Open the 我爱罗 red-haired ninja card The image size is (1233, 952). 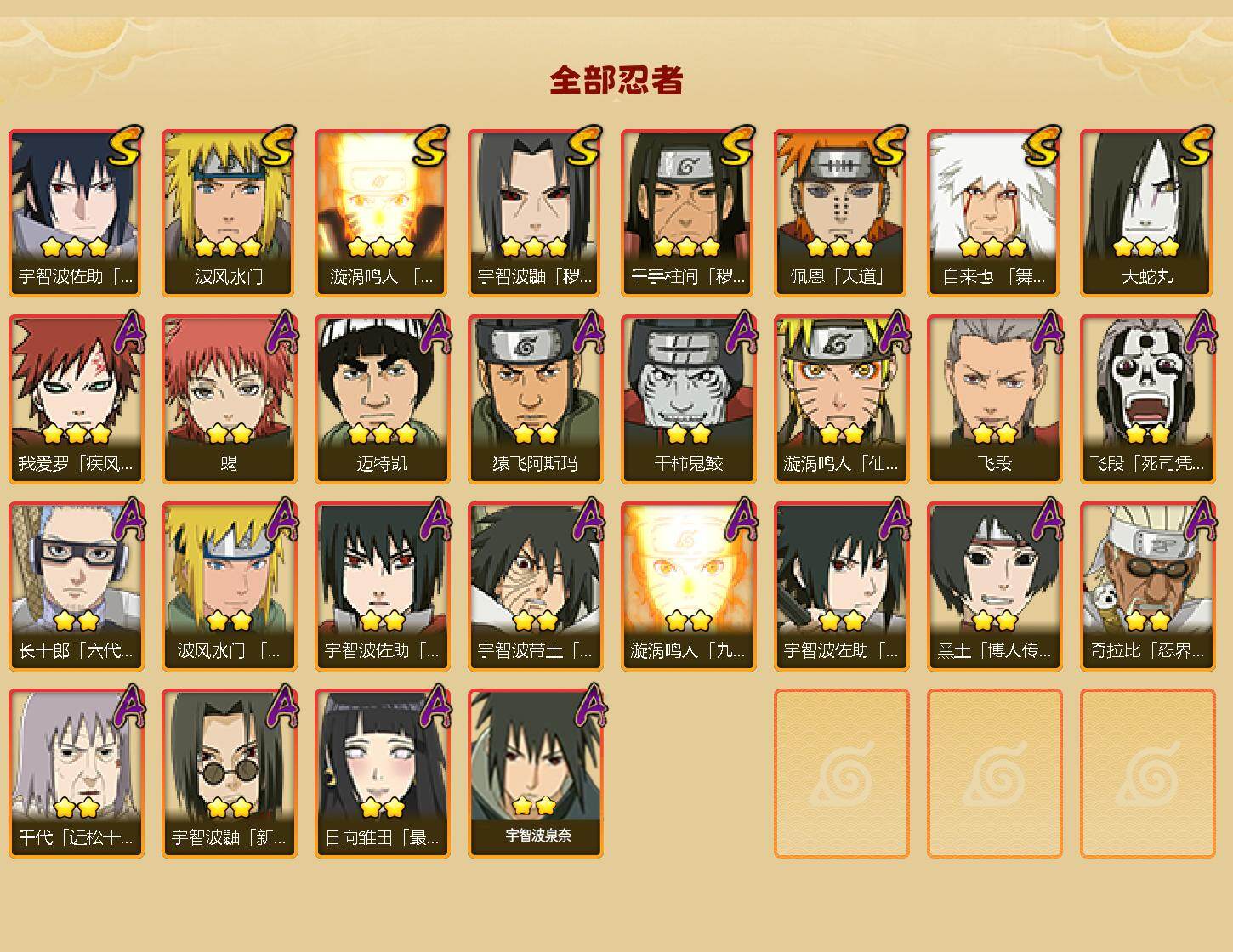pyautogui.click(x=76, y=399)
